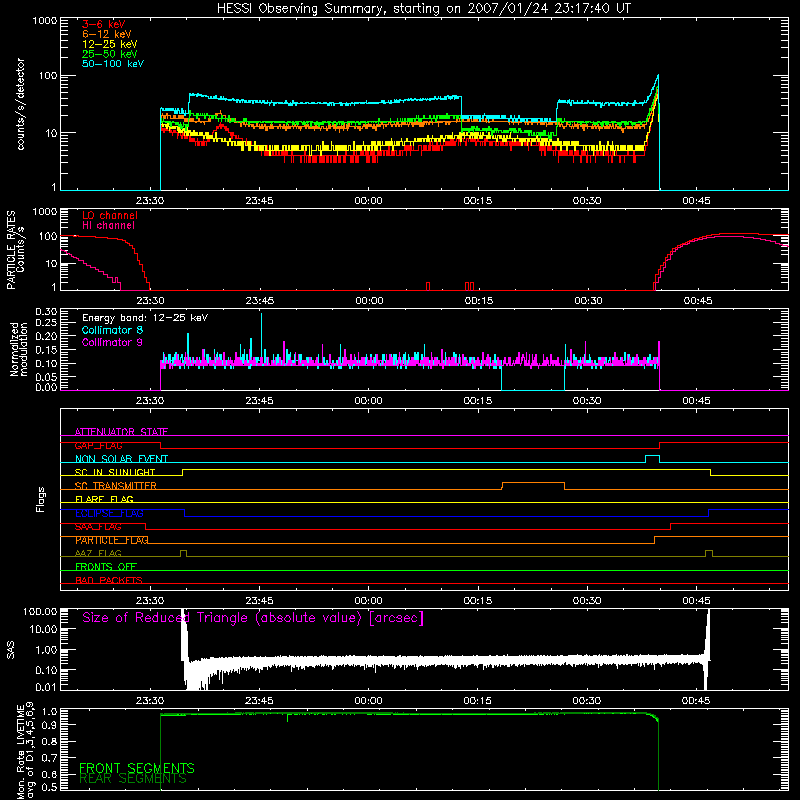Click the GAP_FLAG label
Image resolution: width=800 pixels, height=800 pixels.
tap(98, 445)
